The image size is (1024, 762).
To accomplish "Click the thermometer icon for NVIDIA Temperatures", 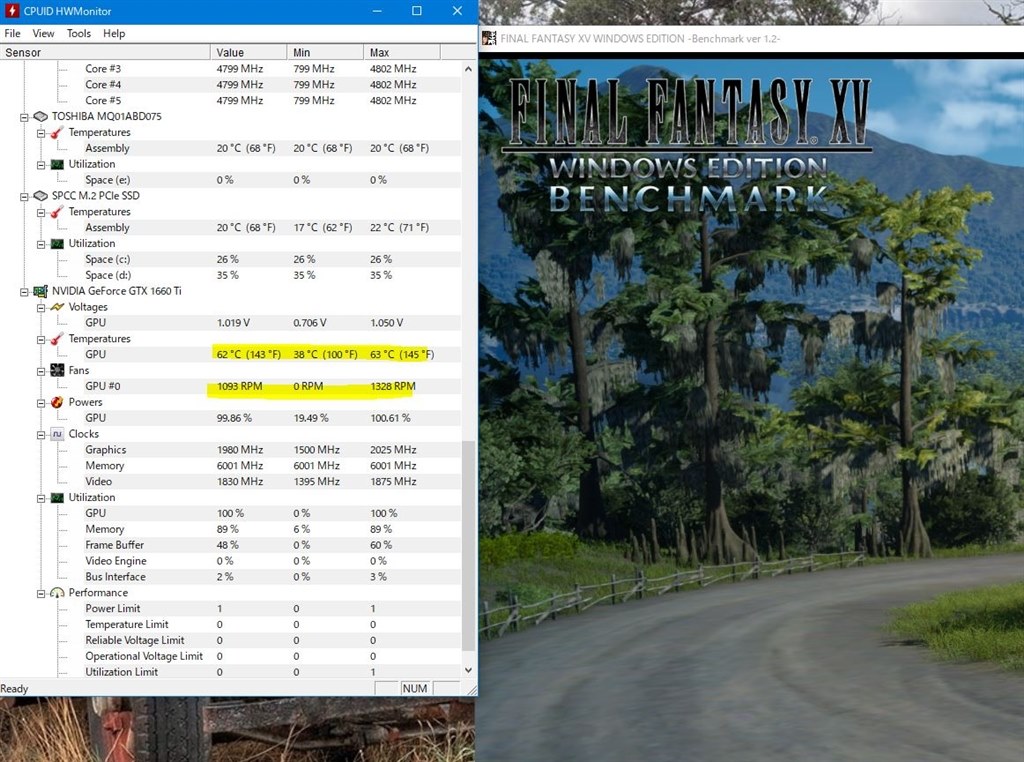I will pyautogui.click(x=57, y=338).
